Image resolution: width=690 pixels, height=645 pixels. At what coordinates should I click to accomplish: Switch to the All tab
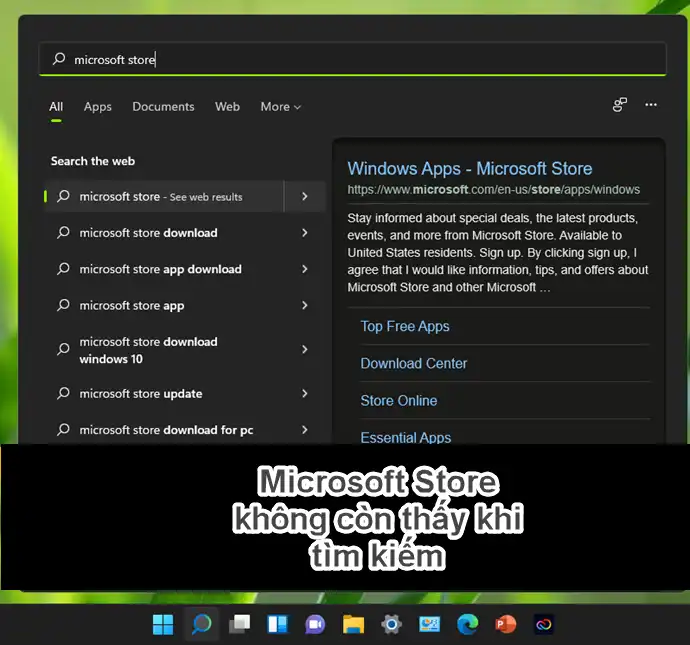pyautogui.click(x=56, y=106)
